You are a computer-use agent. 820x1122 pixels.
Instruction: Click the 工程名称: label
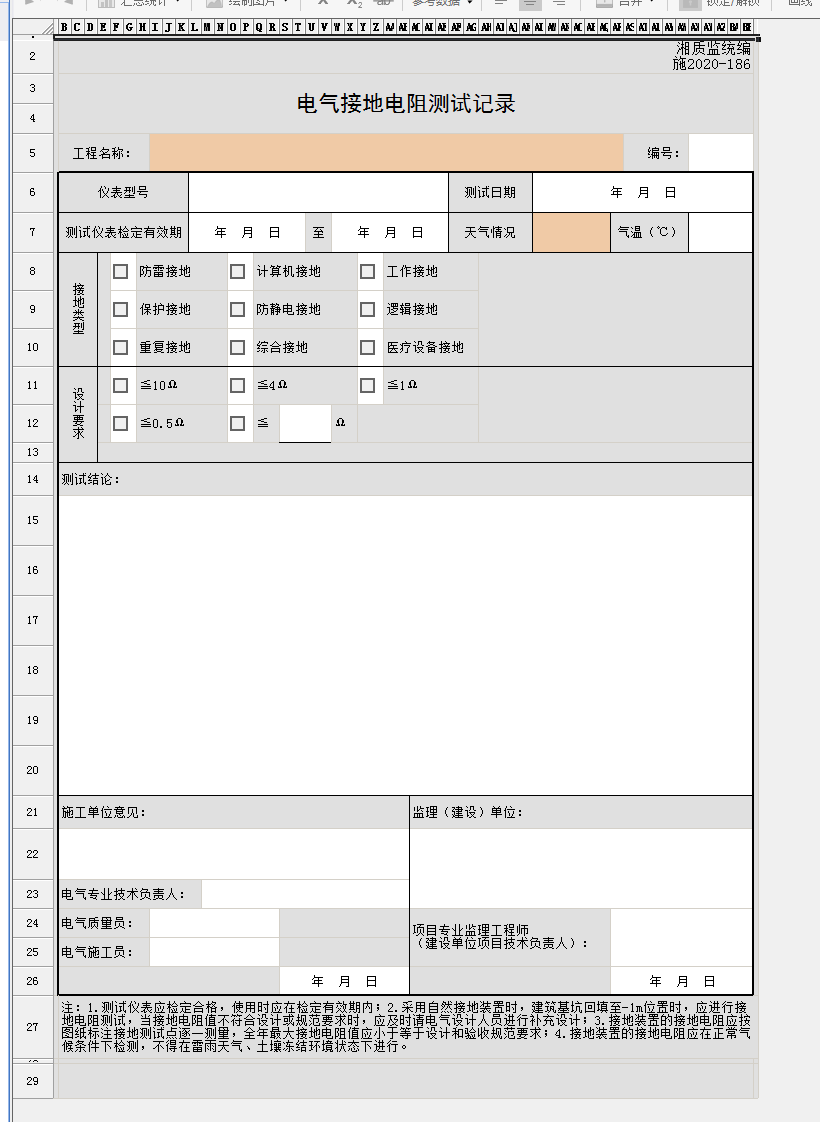point(102,153)
